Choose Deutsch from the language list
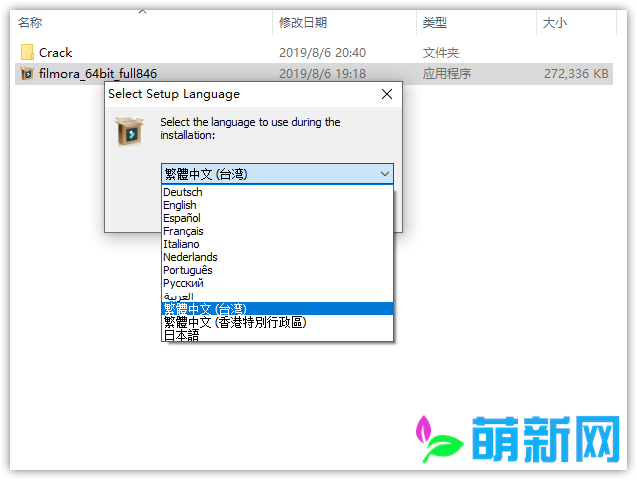Screen dimensions: 637x480 click(277, 192)
